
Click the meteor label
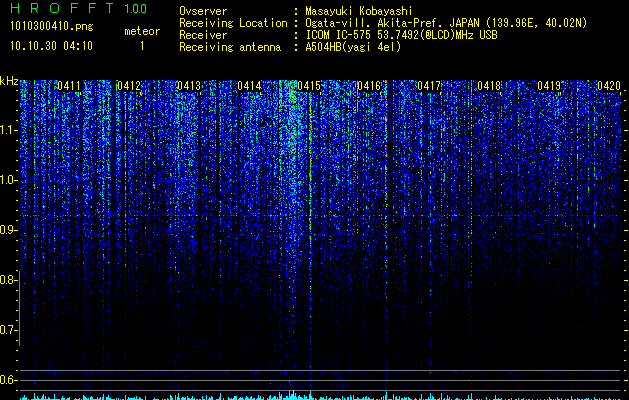coord(142,31)
